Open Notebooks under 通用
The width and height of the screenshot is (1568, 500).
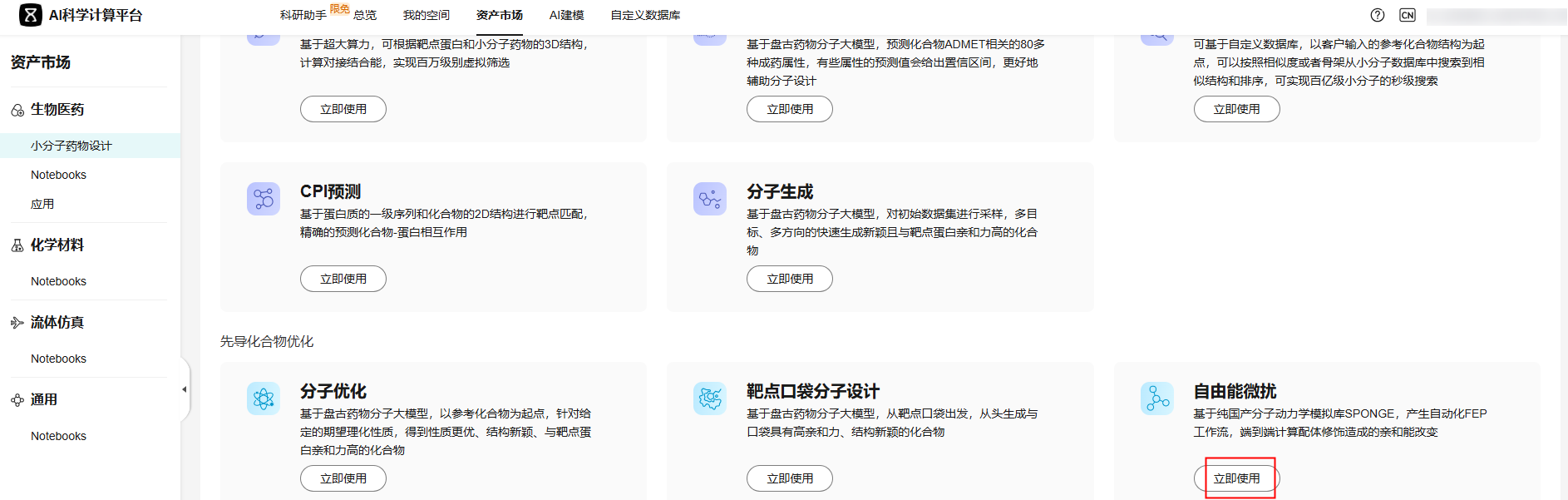click(58, 436)
